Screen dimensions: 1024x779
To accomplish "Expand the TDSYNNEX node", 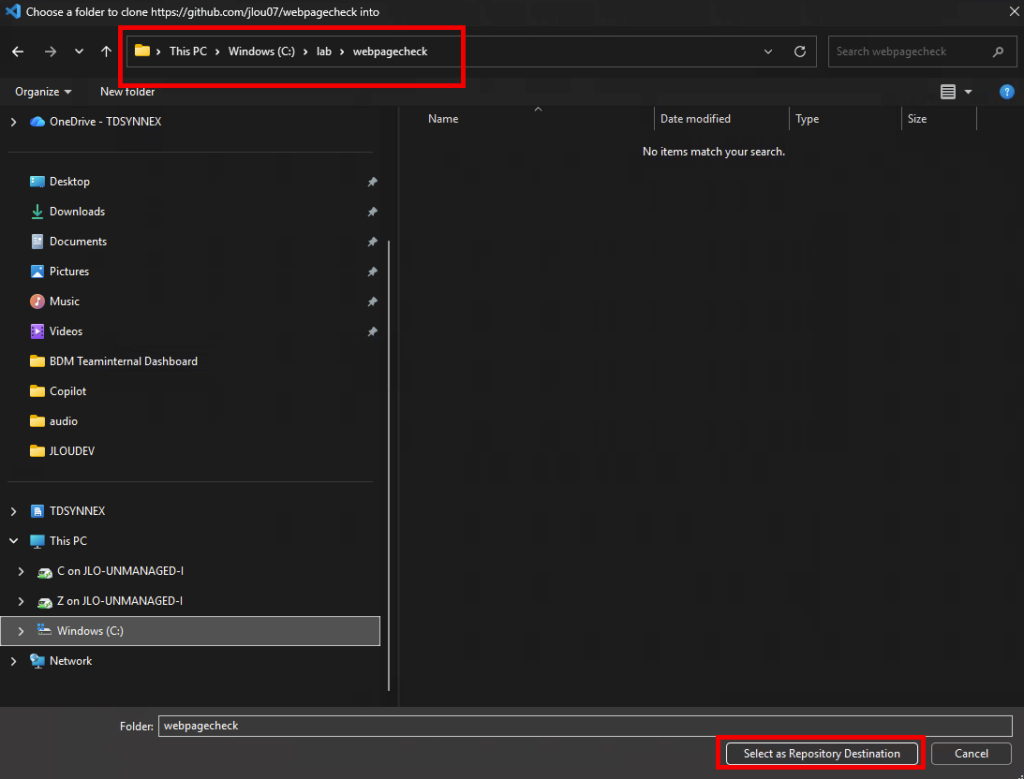I will tap(13, 511).
